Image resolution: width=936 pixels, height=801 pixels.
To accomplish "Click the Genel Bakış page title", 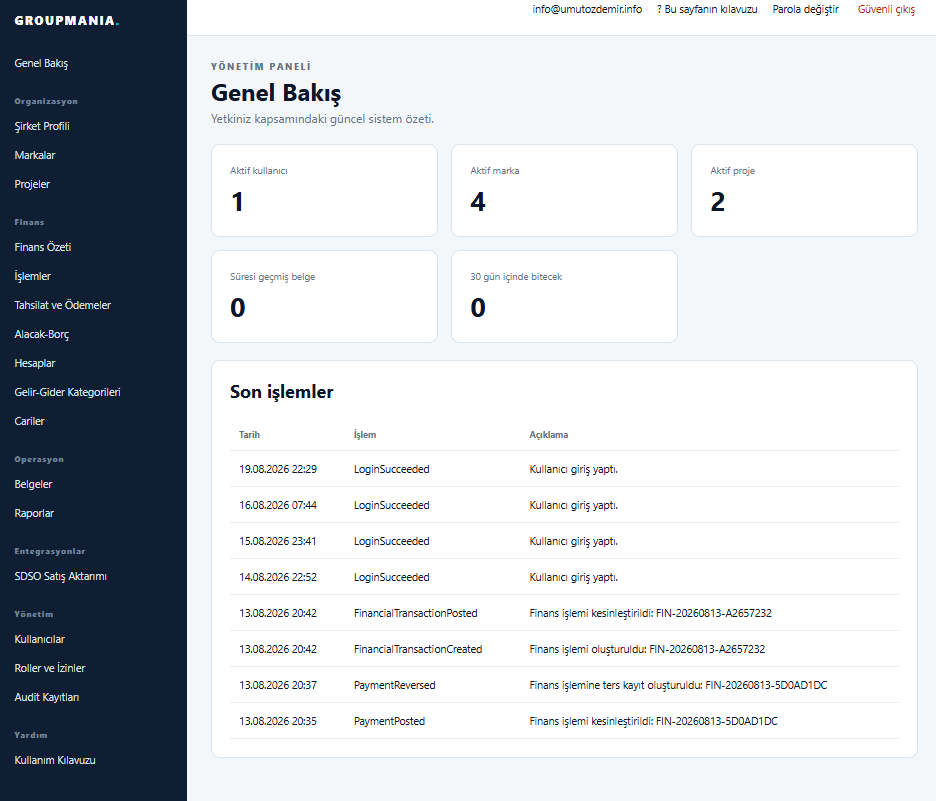I will coord(276,93).
